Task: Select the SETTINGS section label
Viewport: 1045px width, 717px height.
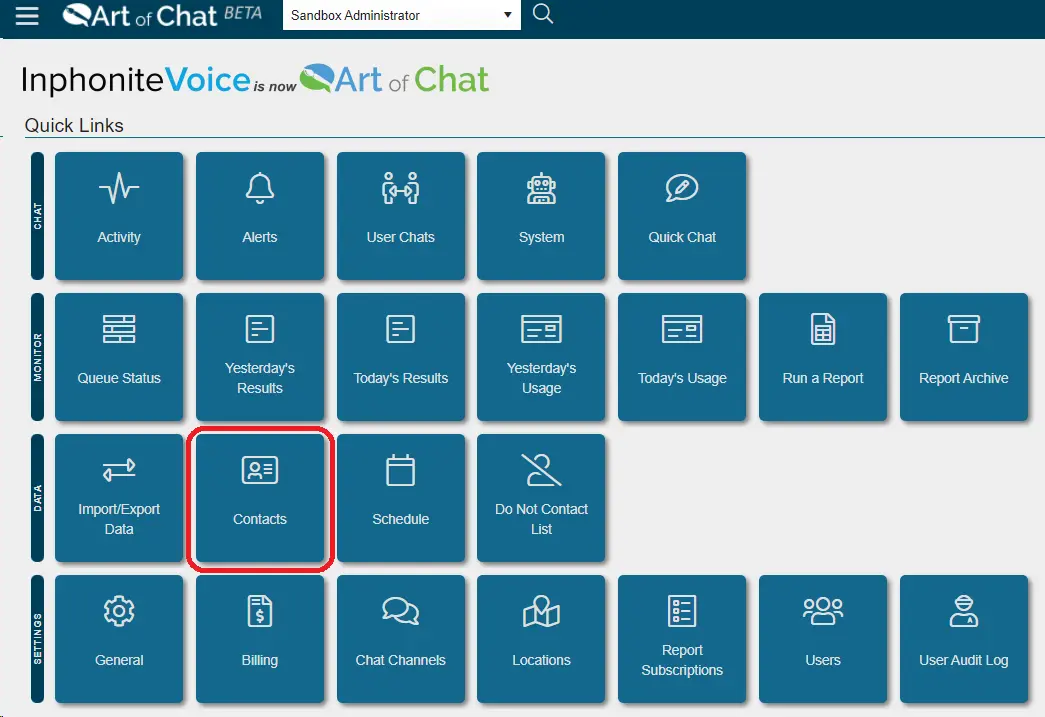Action: tap(37, 639)
